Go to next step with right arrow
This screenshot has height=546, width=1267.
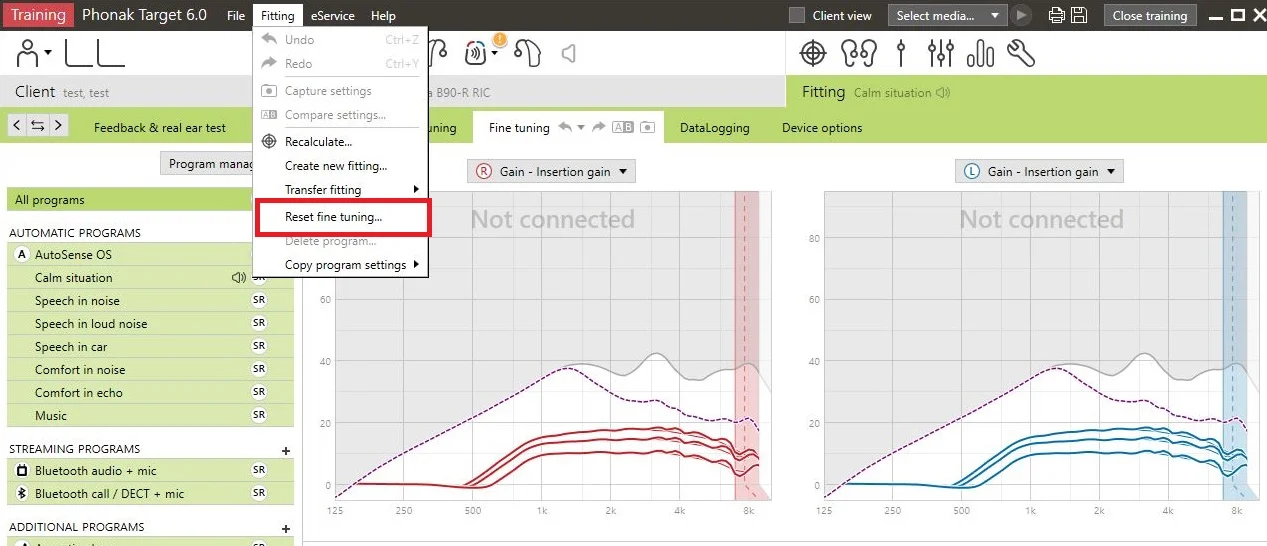59,125
